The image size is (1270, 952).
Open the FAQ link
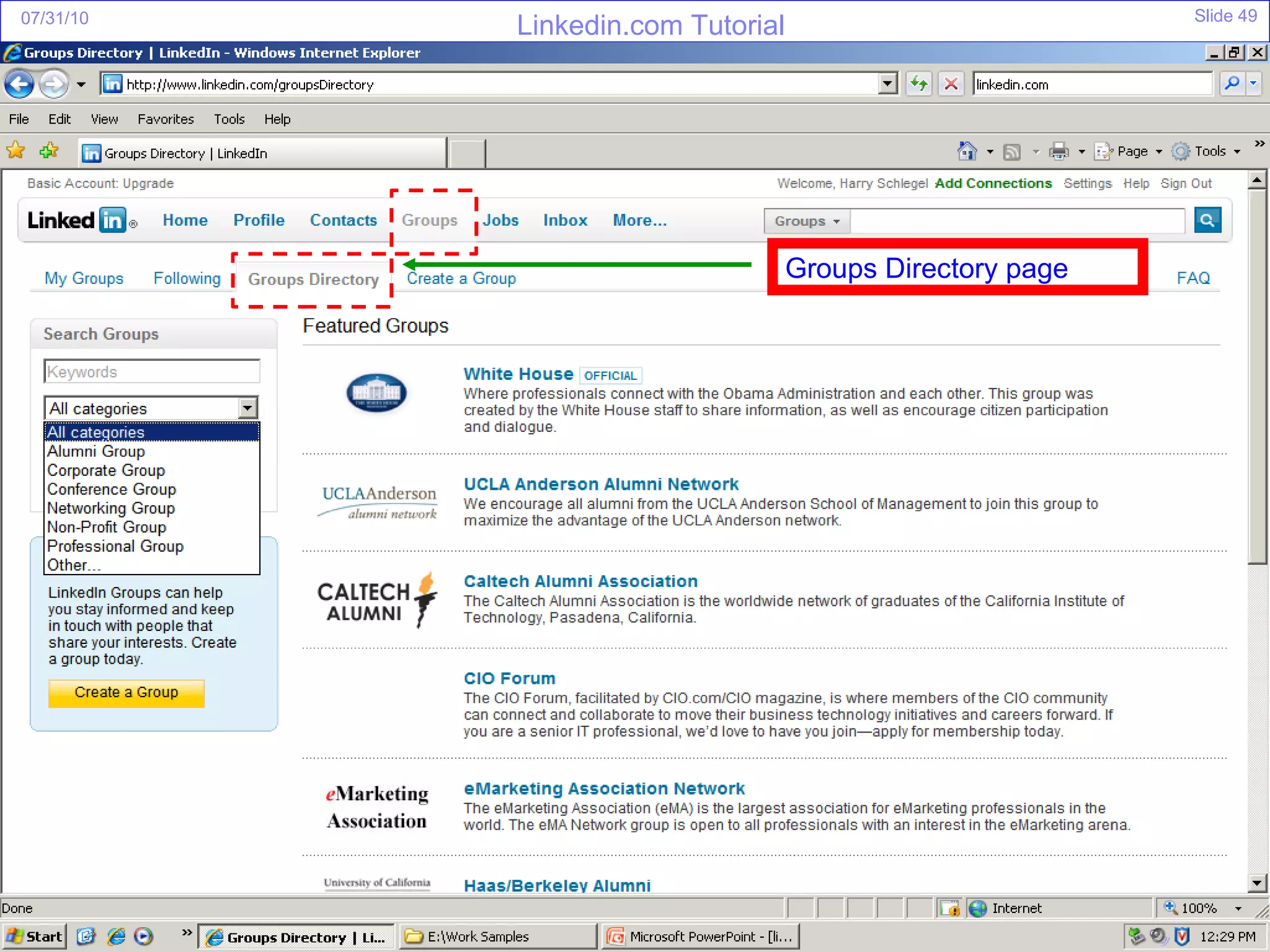click(x=1193, y=278)
